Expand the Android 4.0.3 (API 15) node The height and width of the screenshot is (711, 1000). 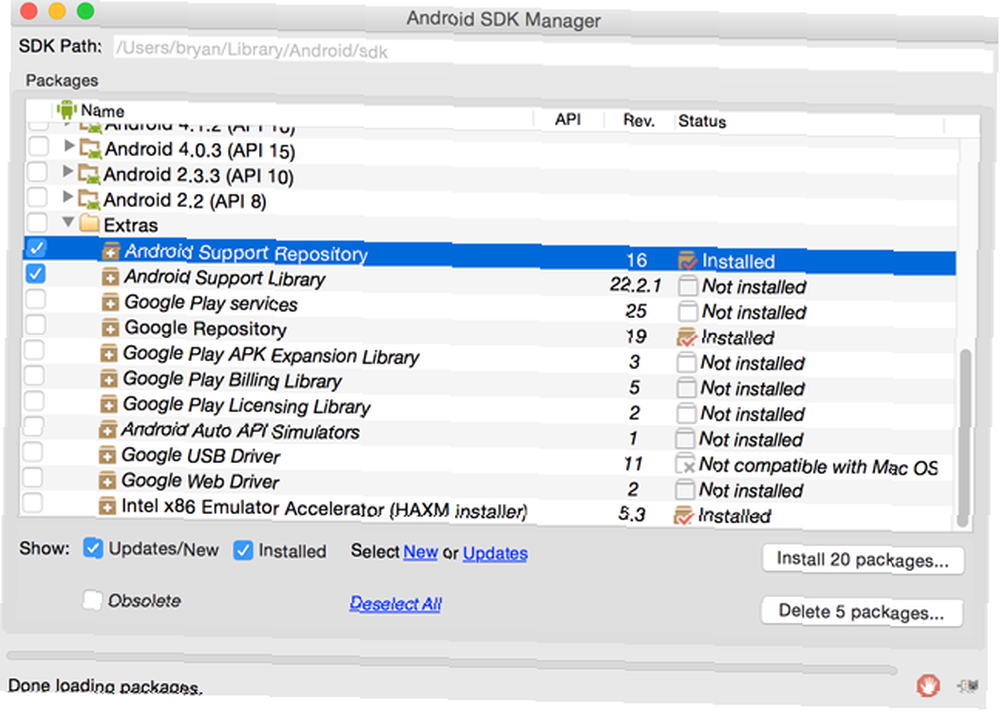tap(69, 146)
